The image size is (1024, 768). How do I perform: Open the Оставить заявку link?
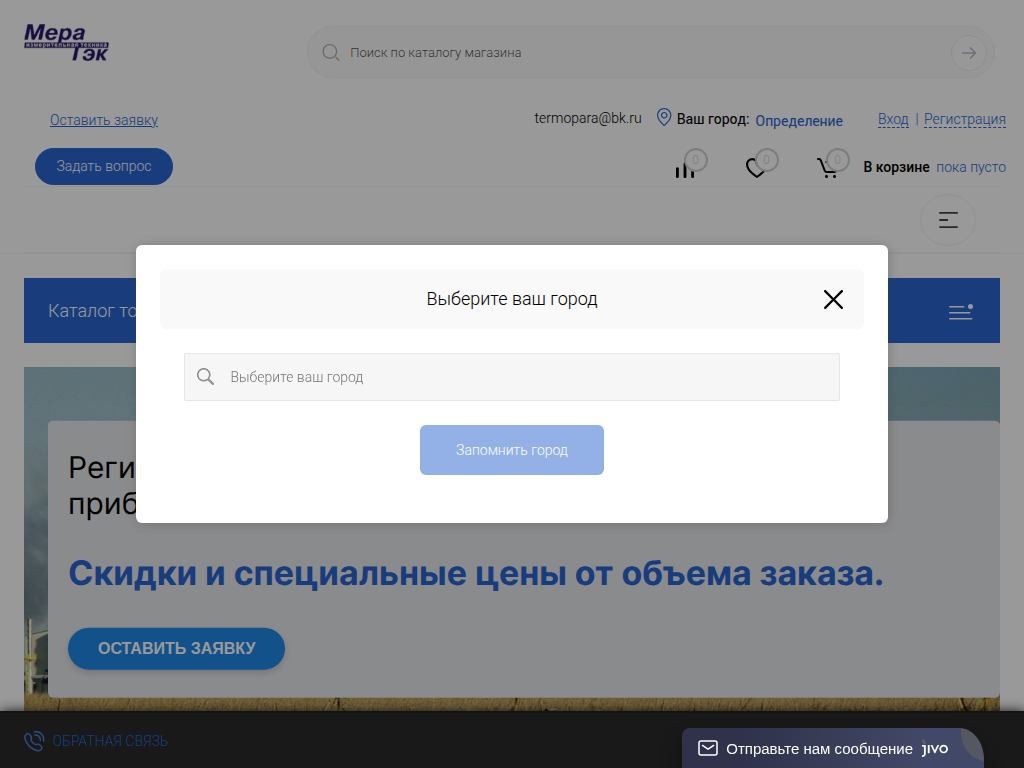[104, 120]
